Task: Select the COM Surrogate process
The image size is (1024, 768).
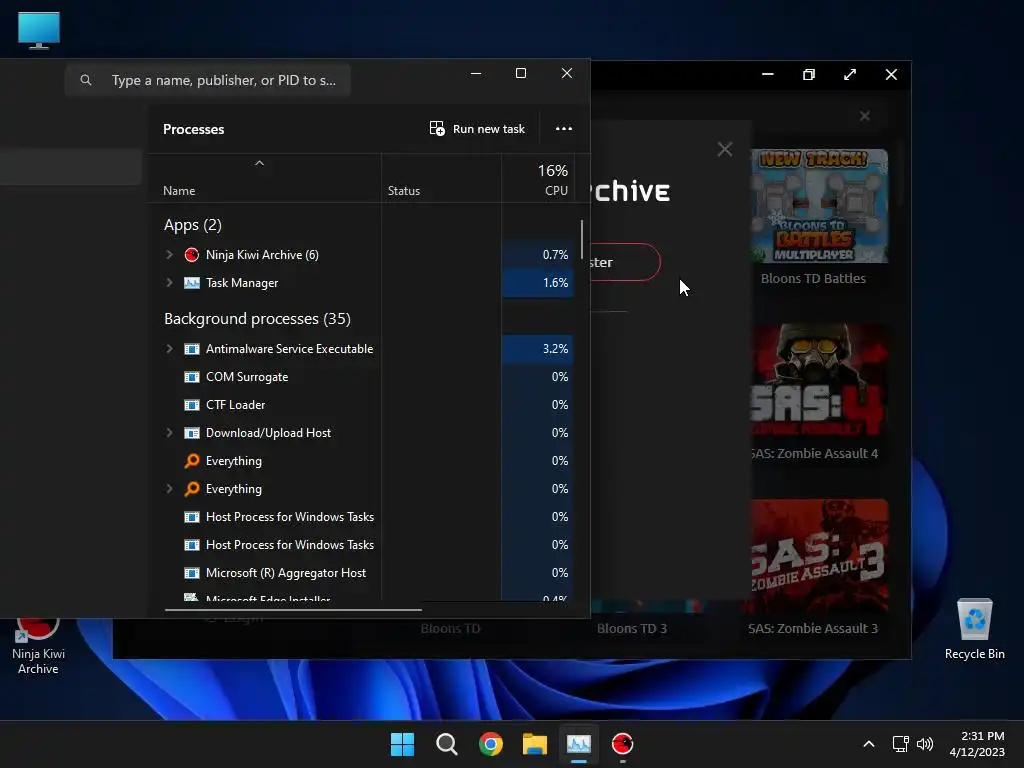Action: (x=247, y=377)
